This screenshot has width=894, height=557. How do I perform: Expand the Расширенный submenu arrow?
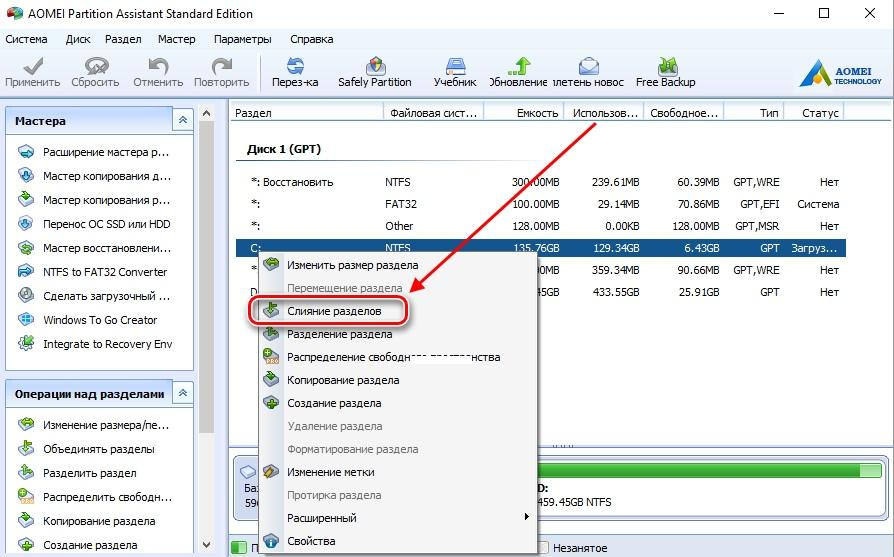click(x=526, y=517)
